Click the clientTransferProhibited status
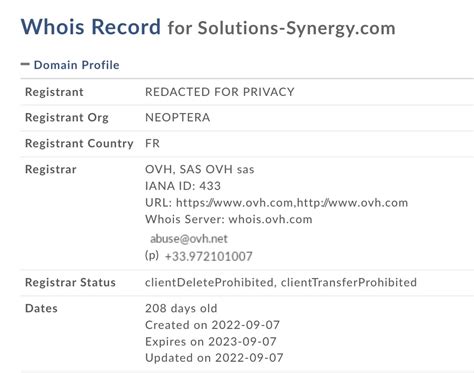The image size is (474, 373). pyautogui.click(x=349, y=282)
